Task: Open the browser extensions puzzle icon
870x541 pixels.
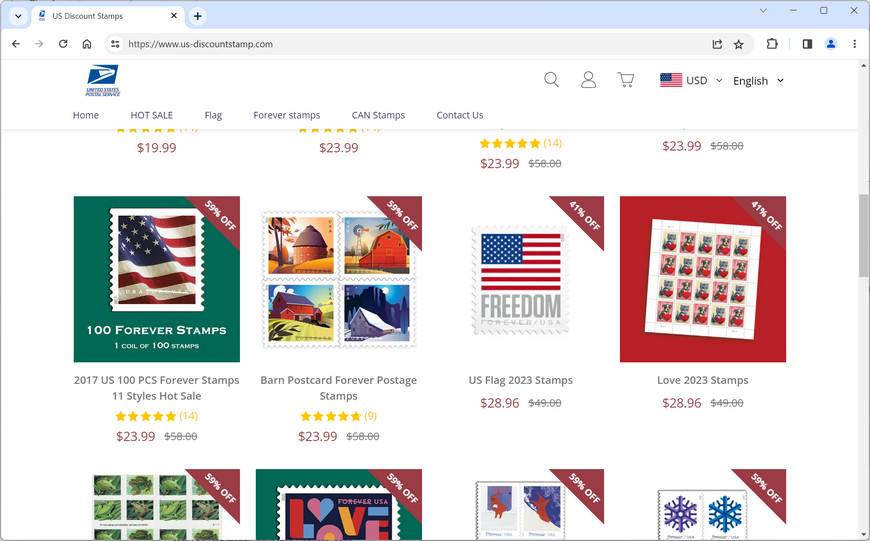Action: coord(772,44)
